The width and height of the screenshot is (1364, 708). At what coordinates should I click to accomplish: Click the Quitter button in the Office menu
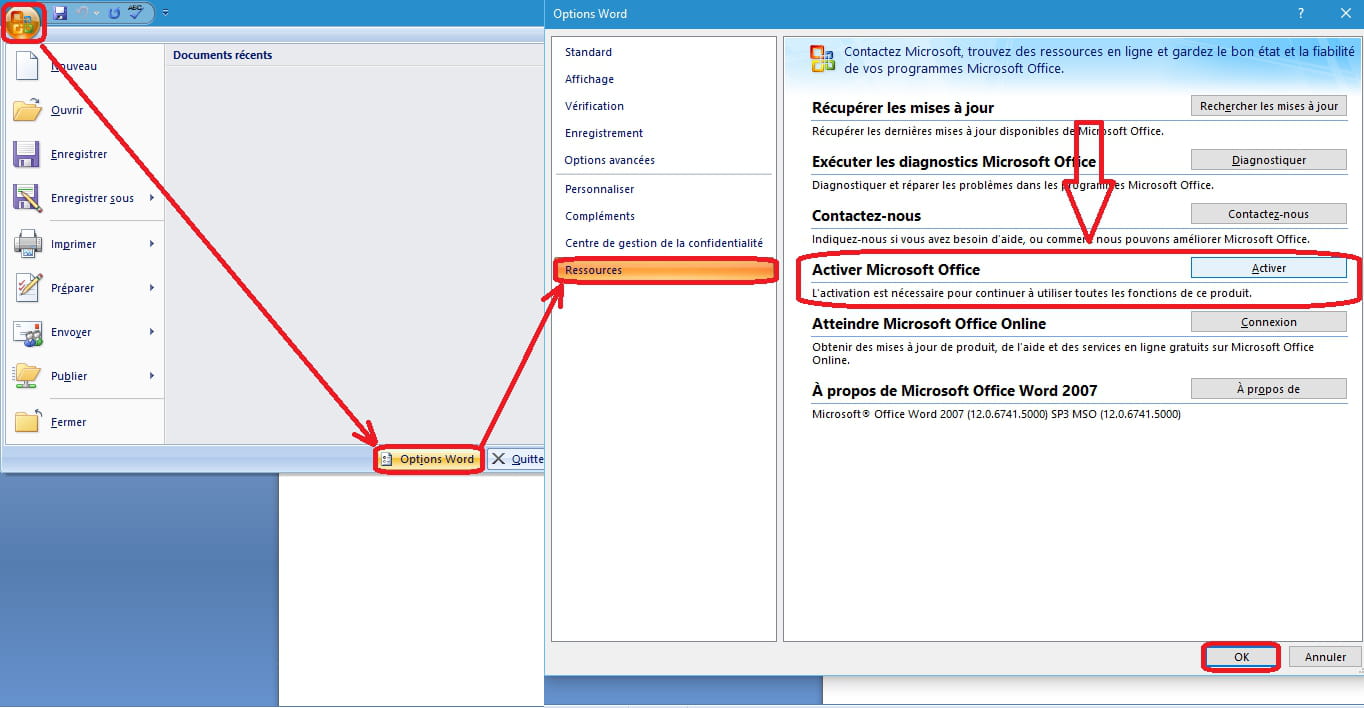516,459
